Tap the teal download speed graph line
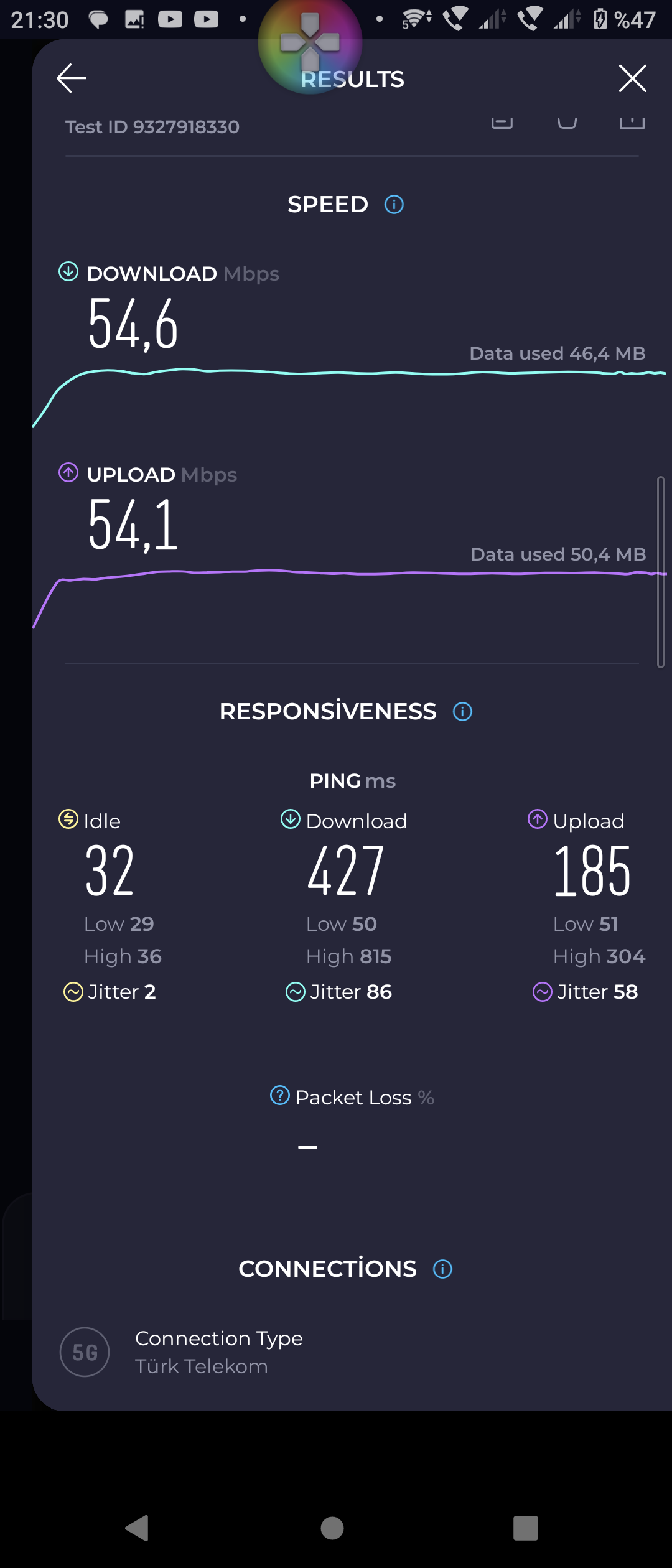 click(x=349, y=373)
